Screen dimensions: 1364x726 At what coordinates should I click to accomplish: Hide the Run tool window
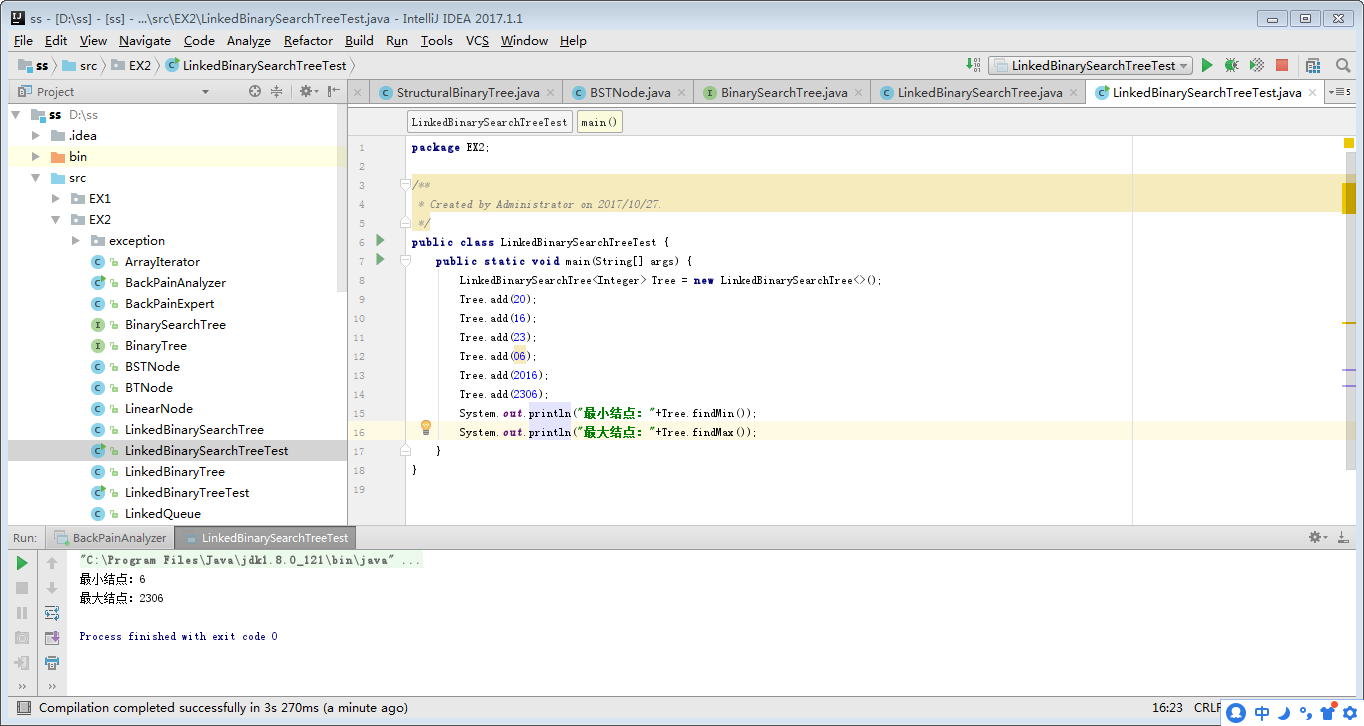point(1344,537)
